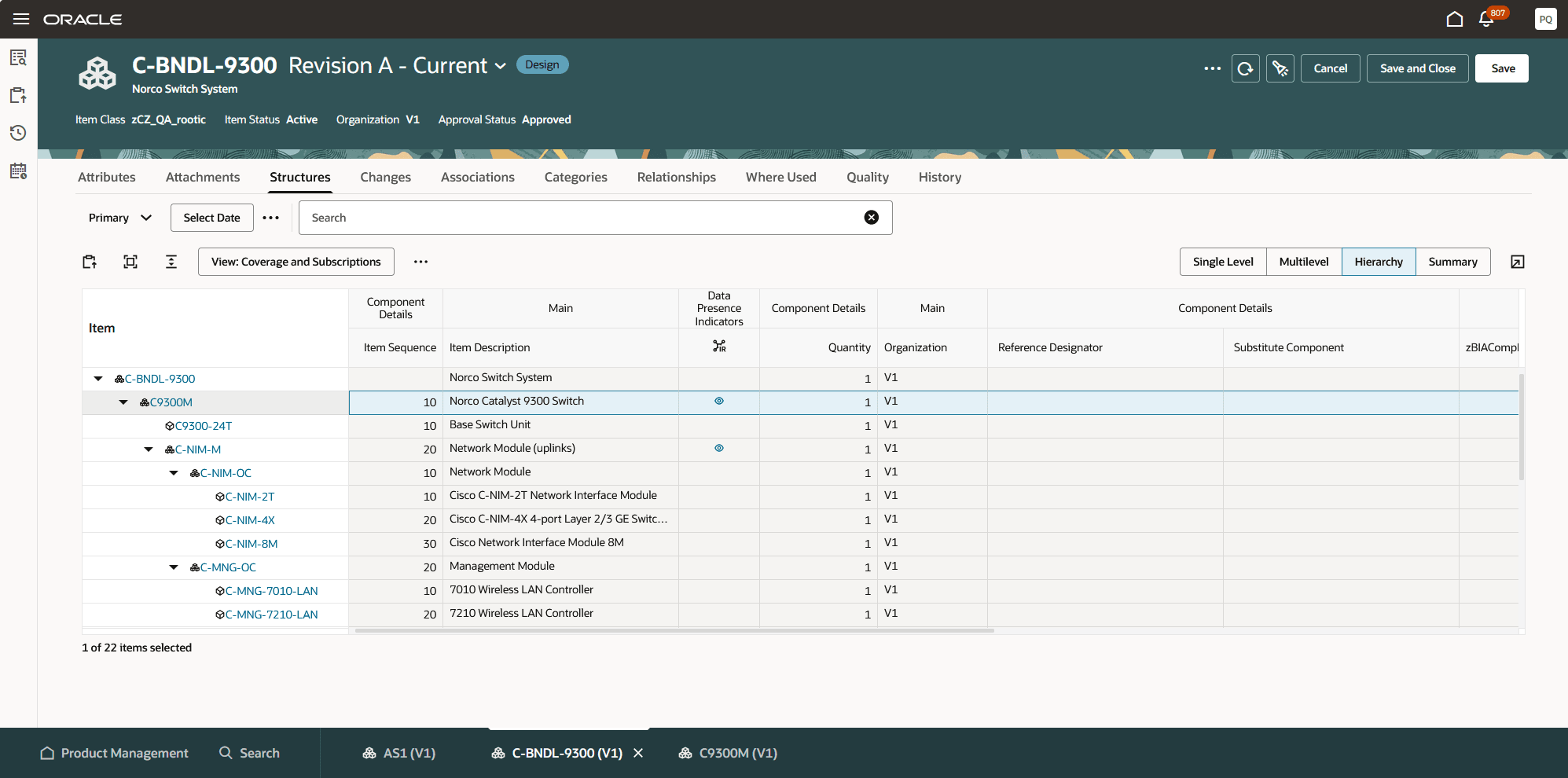
Task: Open the Where Used tab
Action: [781, 178]
